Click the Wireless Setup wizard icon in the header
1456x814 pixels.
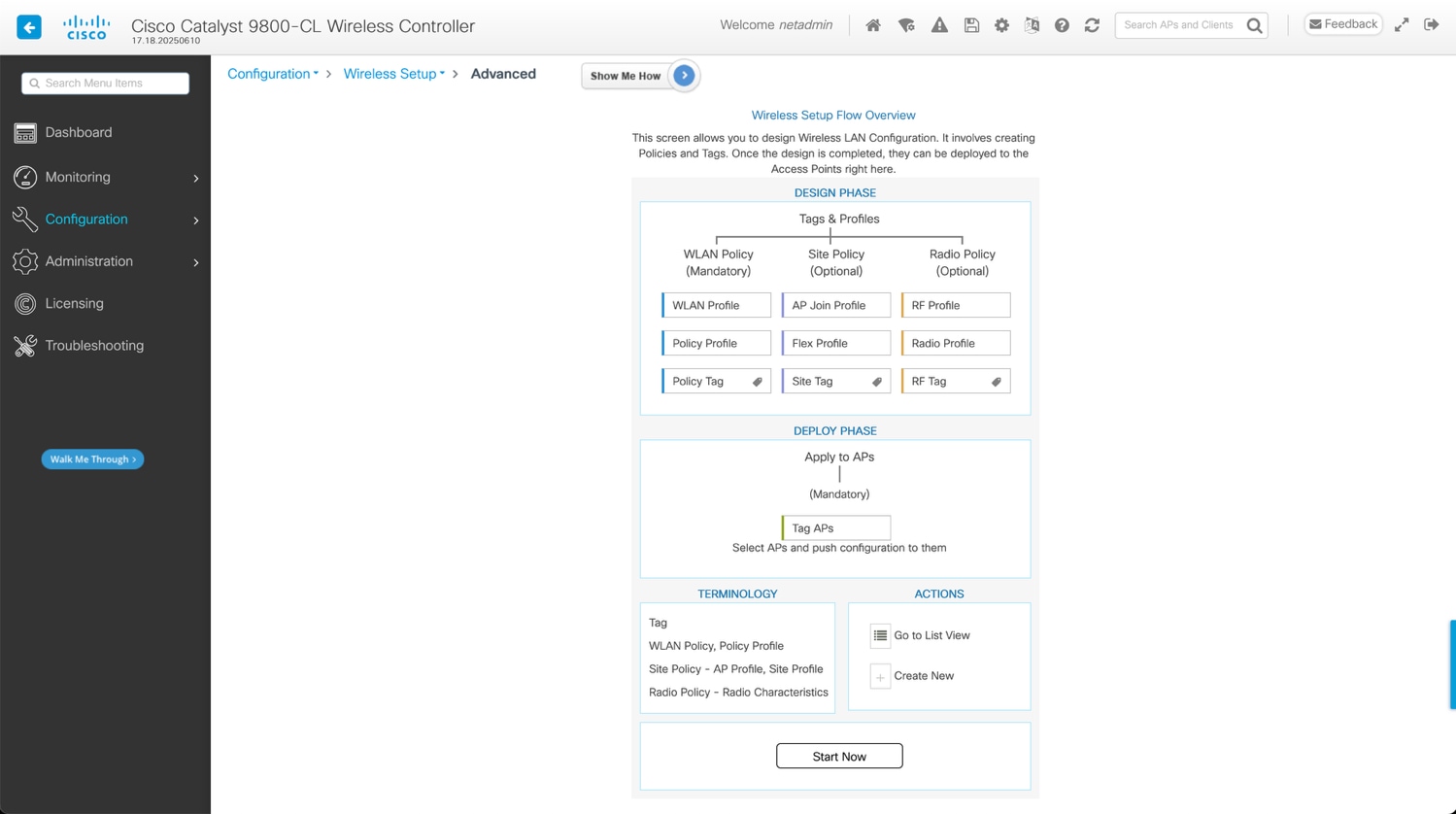coord(906,24)
